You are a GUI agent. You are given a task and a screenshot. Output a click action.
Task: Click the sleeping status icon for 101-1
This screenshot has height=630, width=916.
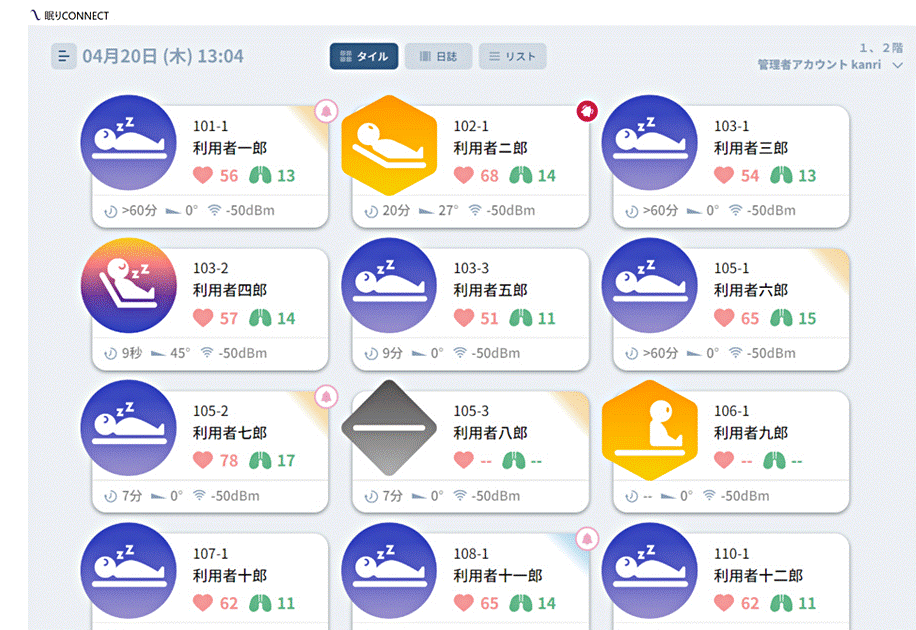[x=129, y=143]
